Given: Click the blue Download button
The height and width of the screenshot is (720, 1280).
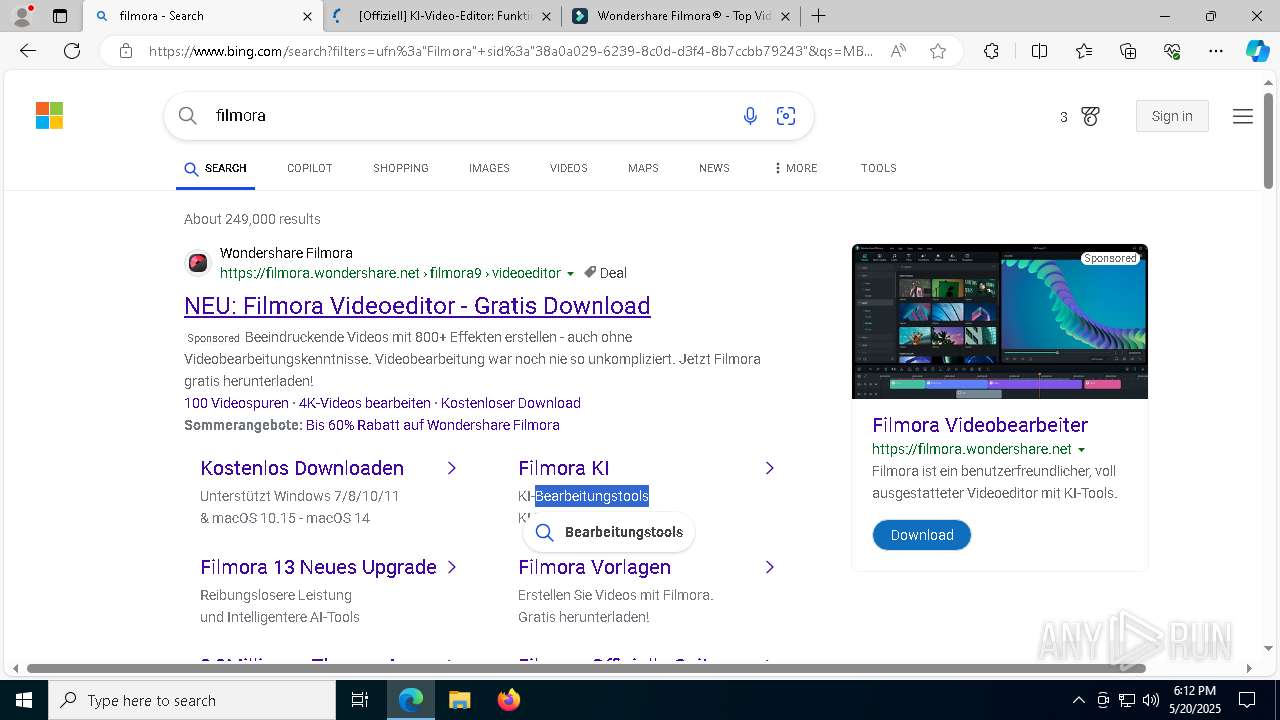Looking at the screenshot, I should pyautogui.click(x=922, y=535).
